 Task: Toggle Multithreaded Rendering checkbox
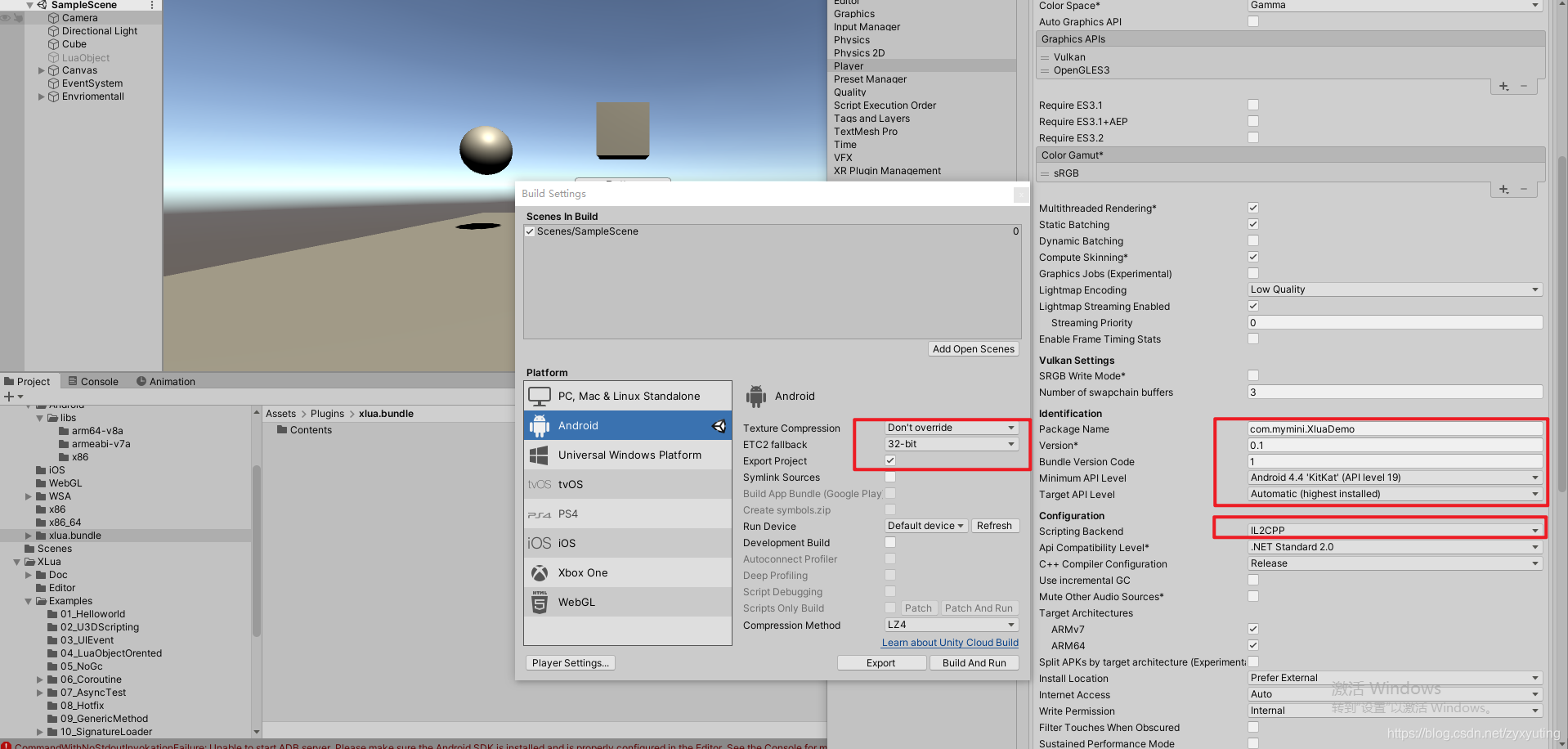pos(1253,208)
